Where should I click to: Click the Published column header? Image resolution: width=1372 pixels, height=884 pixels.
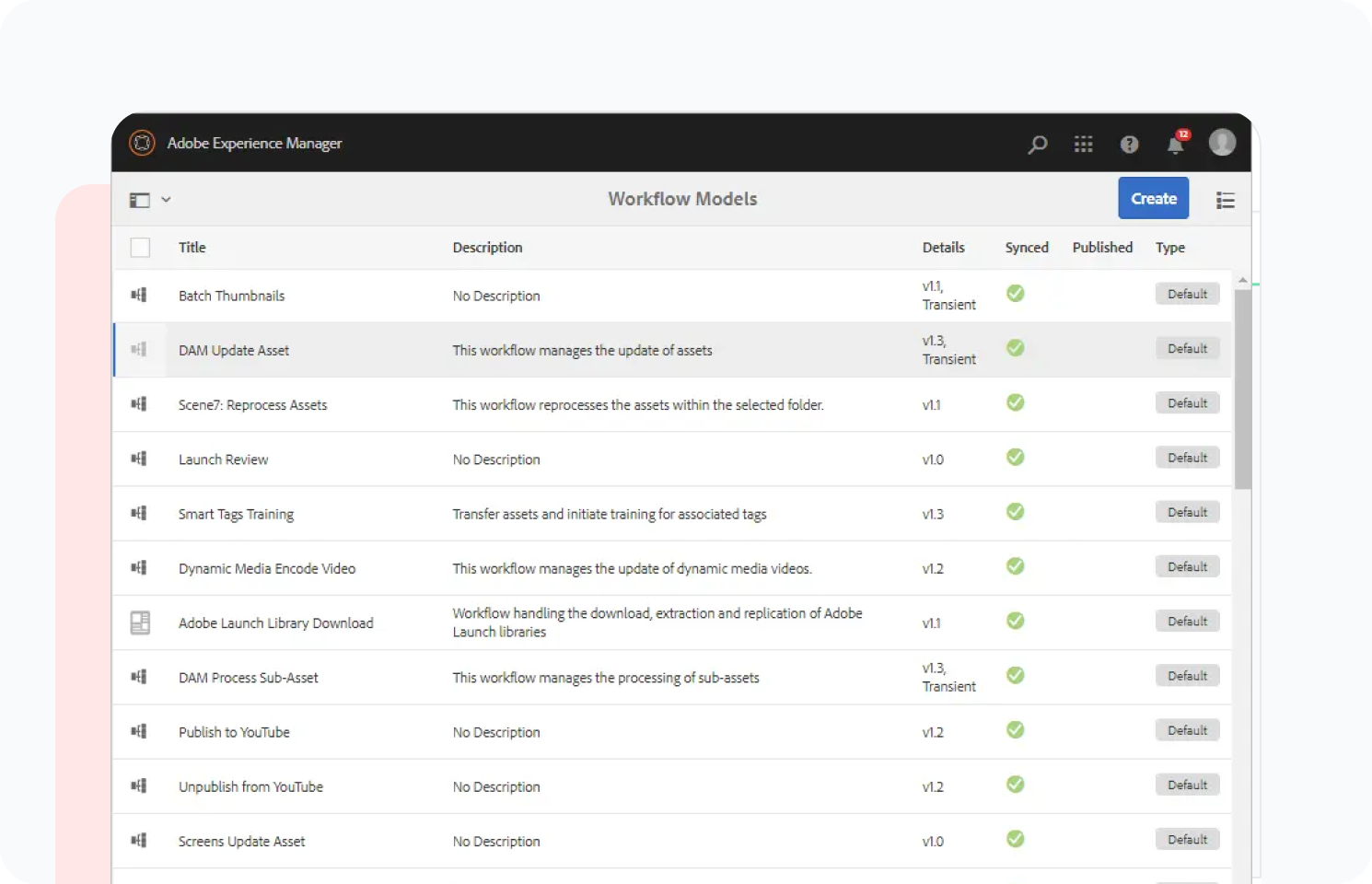pos(1102,247)
